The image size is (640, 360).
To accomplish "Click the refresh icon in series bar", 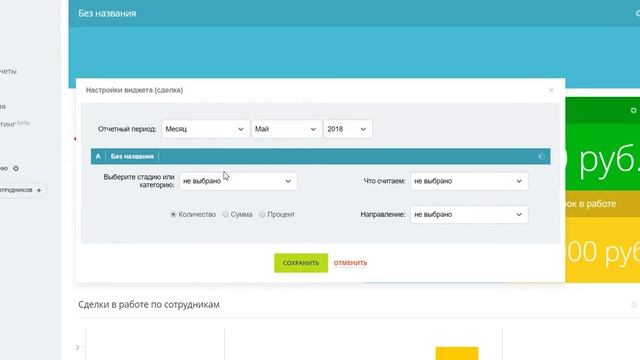I will (x=541, y=157).
